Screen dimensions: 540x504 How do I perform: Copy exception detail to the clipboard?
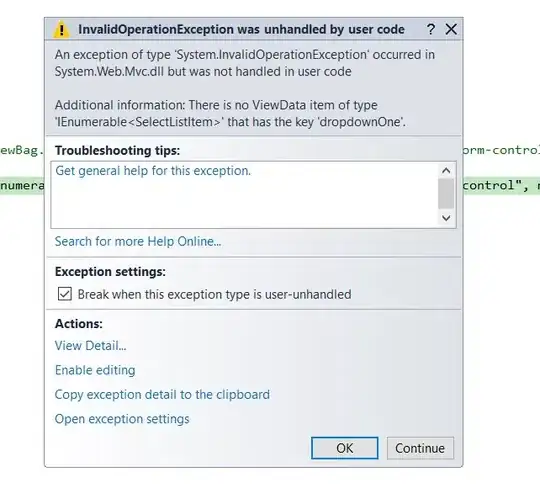coord(162,395)
